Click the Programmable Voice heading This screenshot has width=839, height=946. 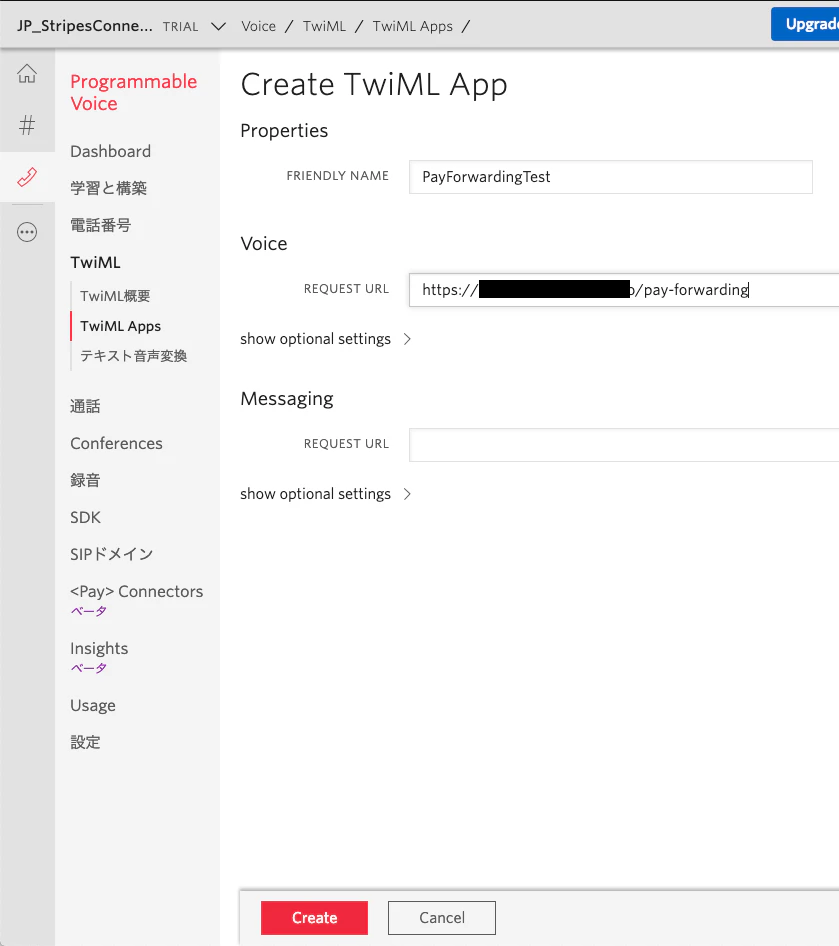click(x=133, y=92)
